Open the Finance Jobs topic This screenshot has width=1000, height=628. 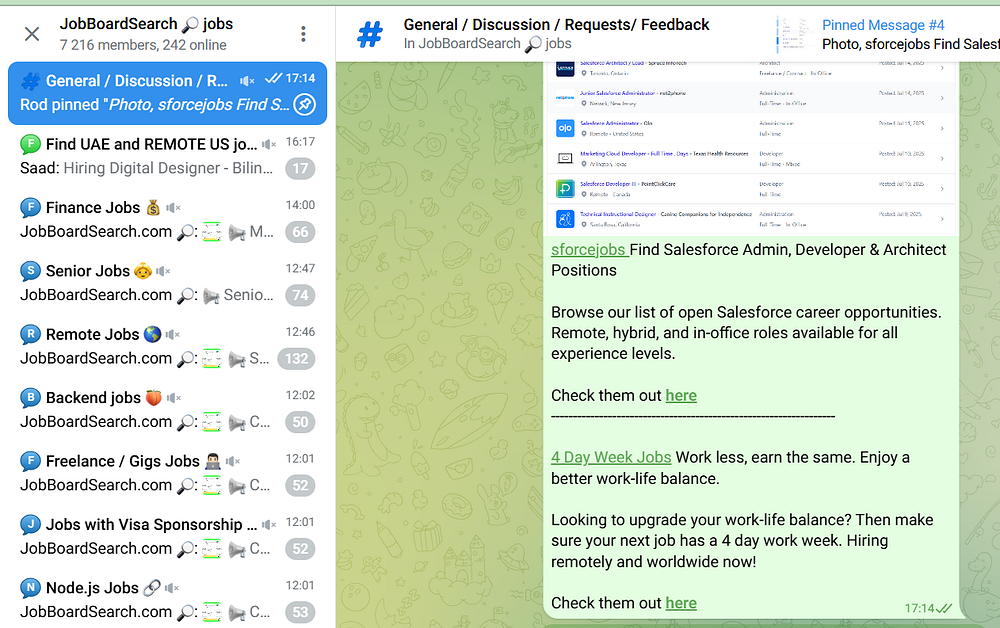click(168, 219)
